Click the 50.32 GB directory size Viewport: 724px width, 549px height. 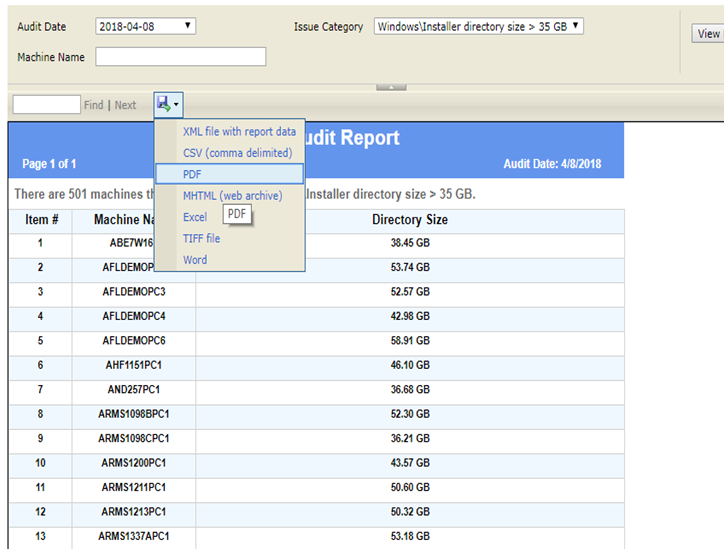(410, 512)
